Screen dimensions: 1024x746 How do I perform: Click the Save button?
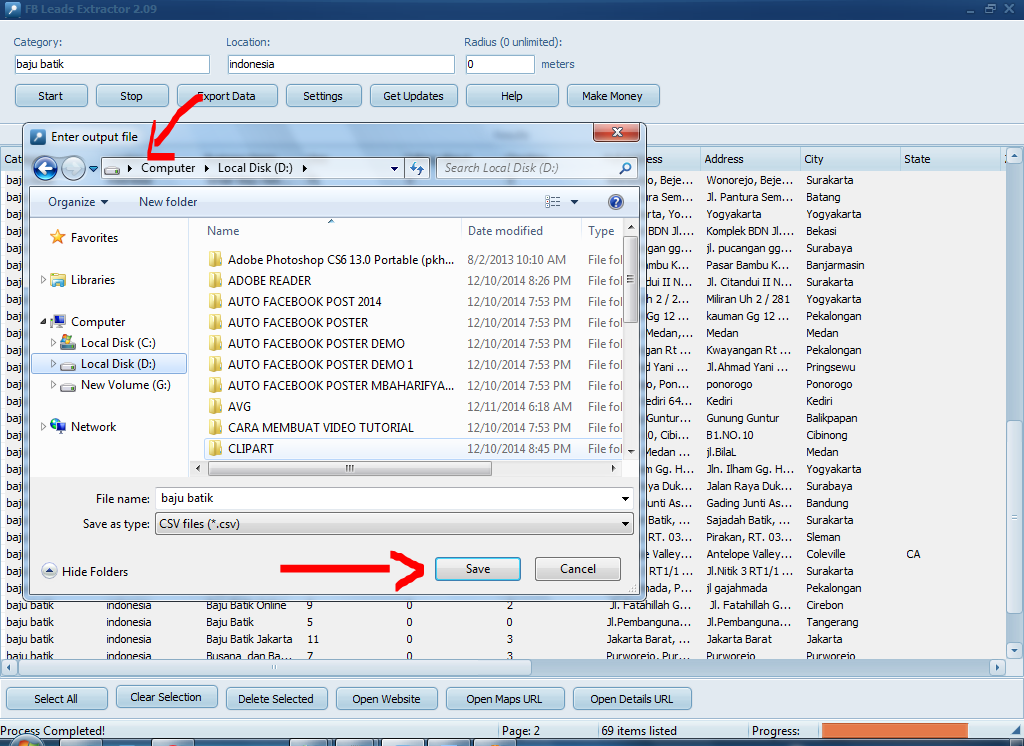(x=477, y=569)
